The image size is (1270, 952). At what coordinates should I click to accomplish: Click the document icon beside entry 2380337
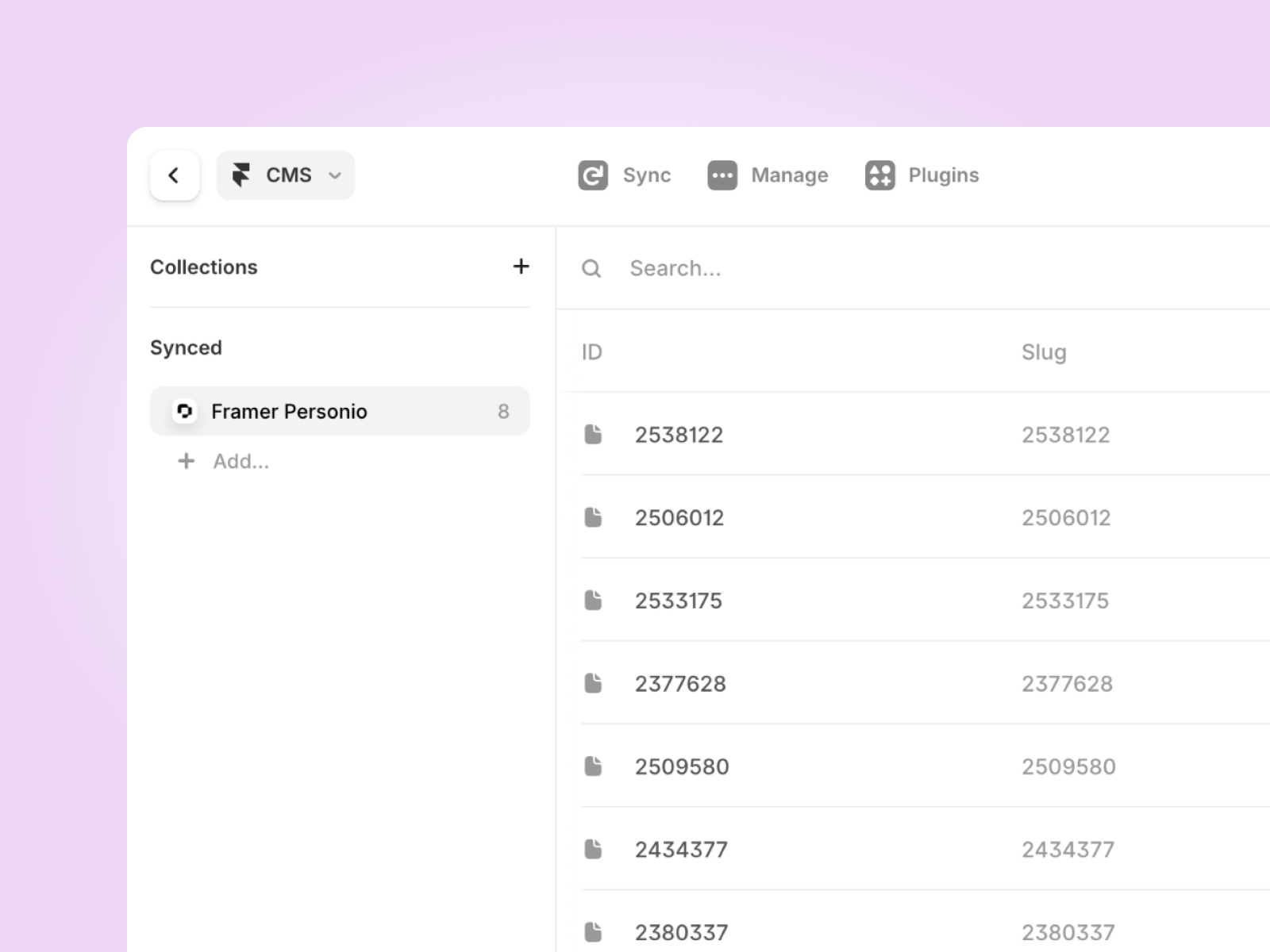[592, 931]
